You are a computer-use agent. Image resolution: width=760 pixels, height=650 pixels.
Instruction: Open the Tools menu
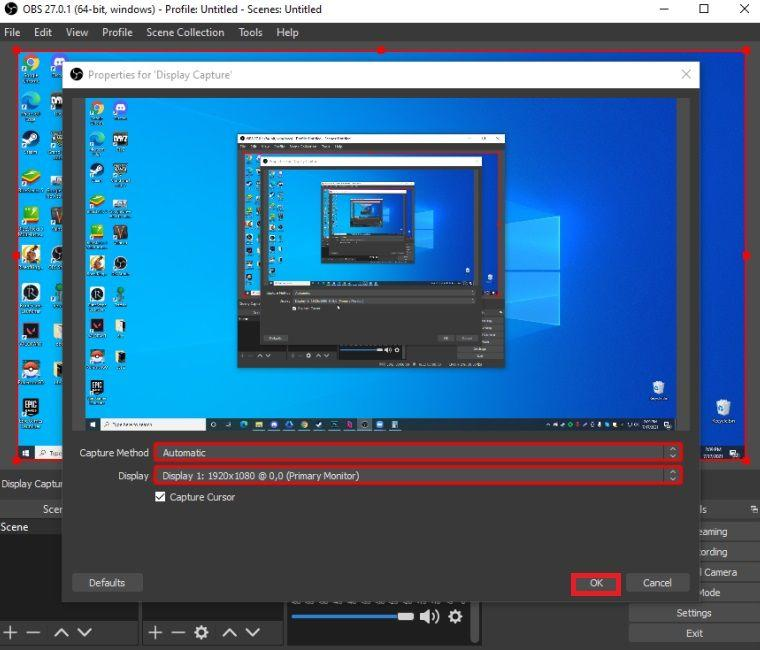250,32
